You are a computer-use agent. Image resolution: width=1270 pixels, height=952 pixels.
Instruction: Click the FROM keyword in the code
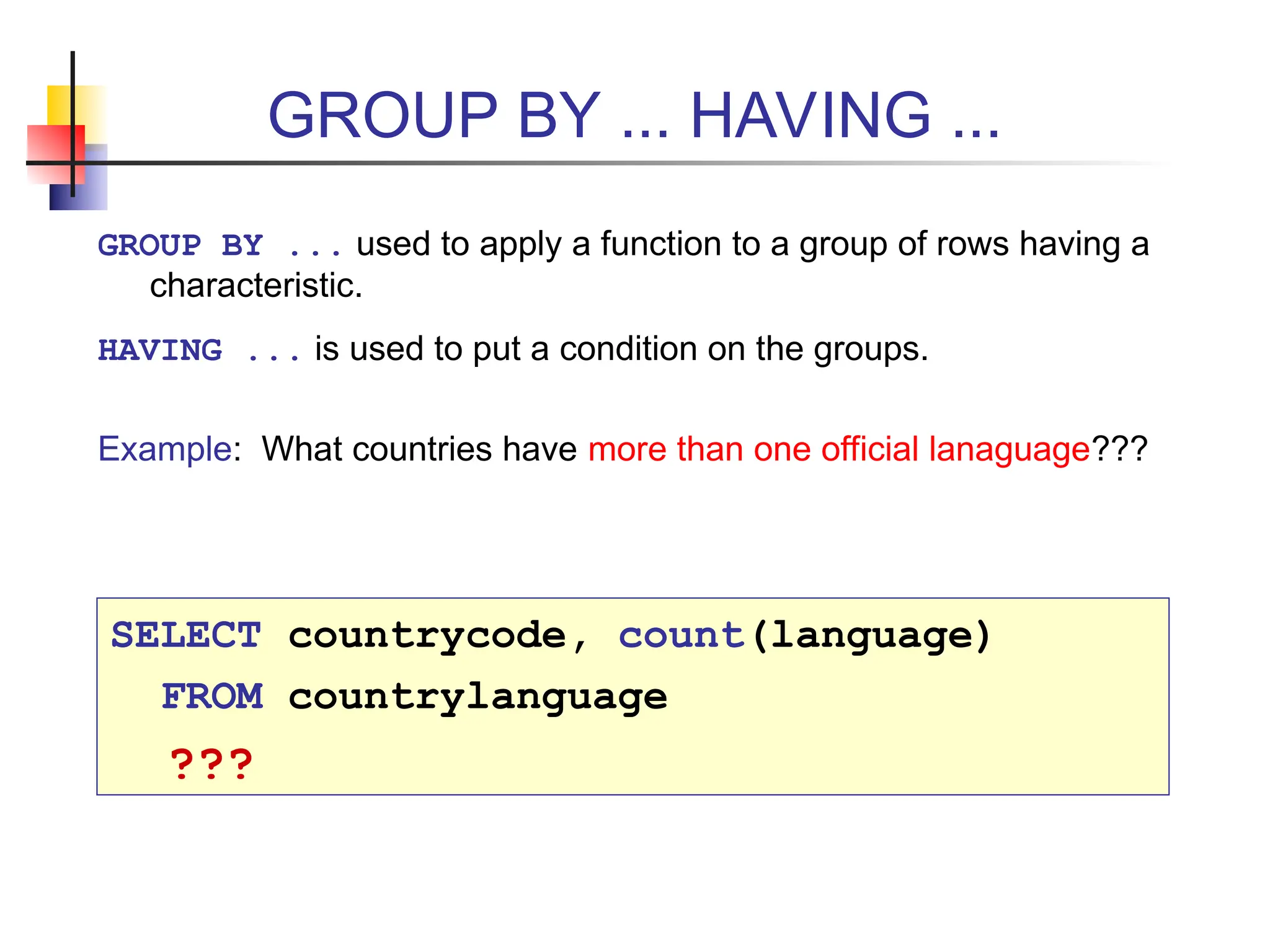pyautogui.click(x=212, y=697)
